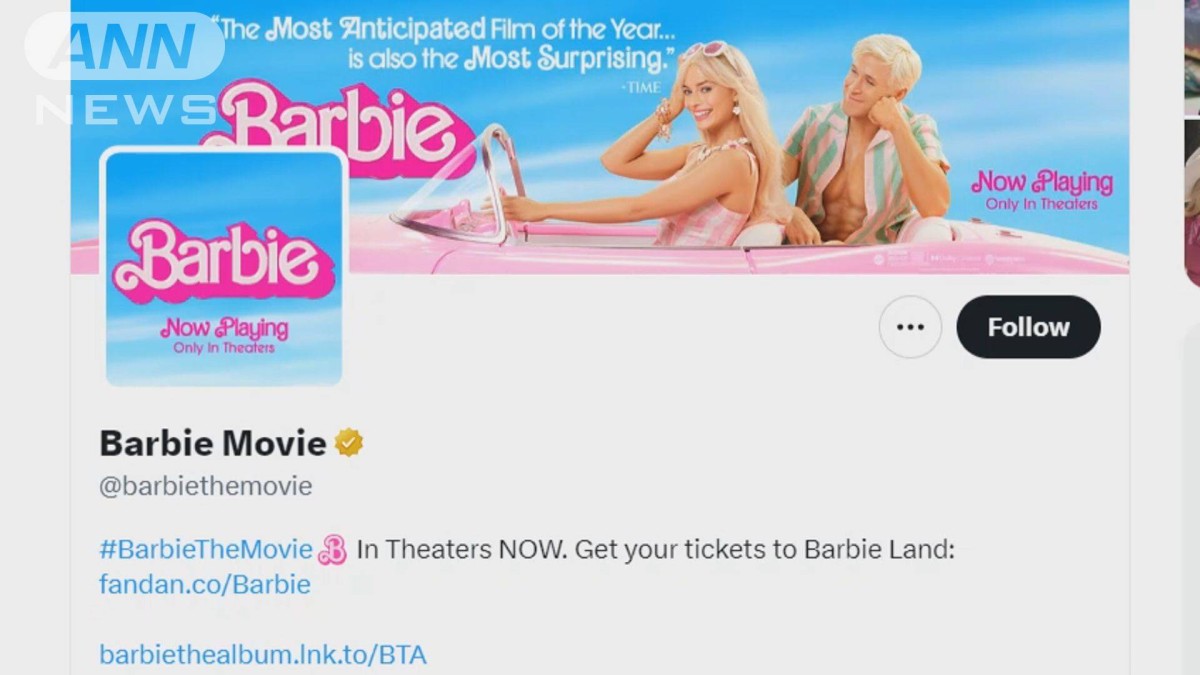The width and height of the screenshot is (1200, 675).
Task: Open the Barbie header banner image
Action: click(x=600, y=137)
